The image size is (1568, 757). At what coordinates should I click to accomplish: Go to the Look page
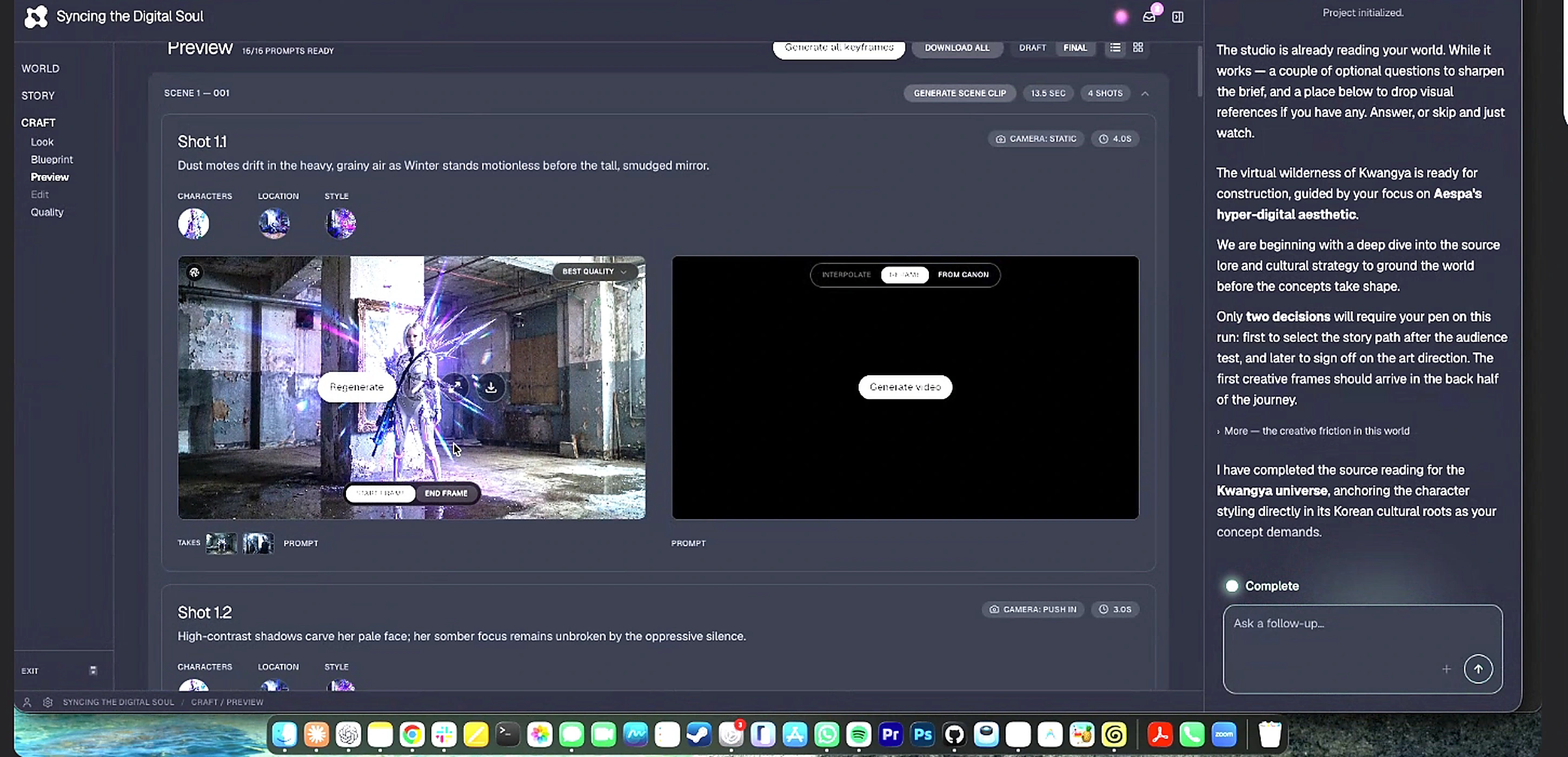tap(42, 142)
